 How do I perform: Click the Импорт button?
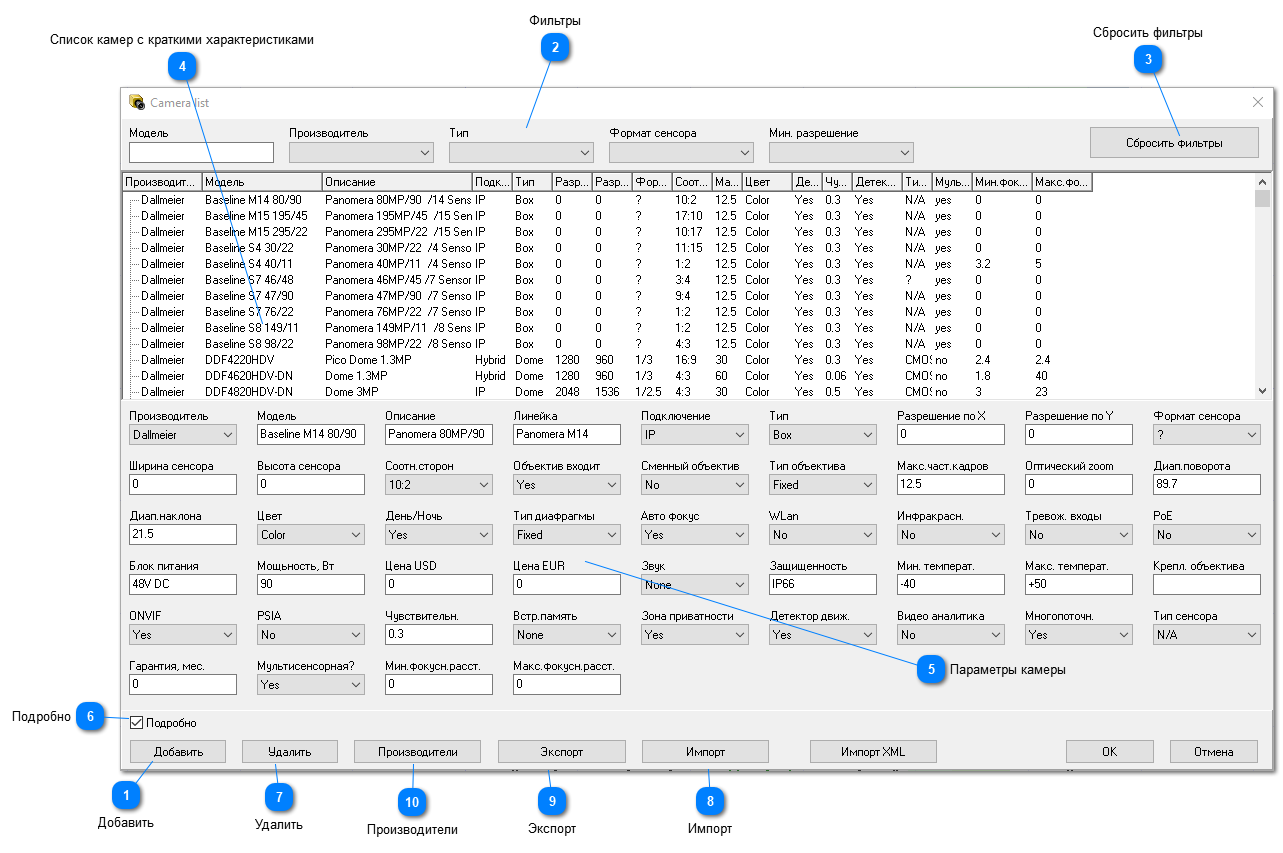705,752
